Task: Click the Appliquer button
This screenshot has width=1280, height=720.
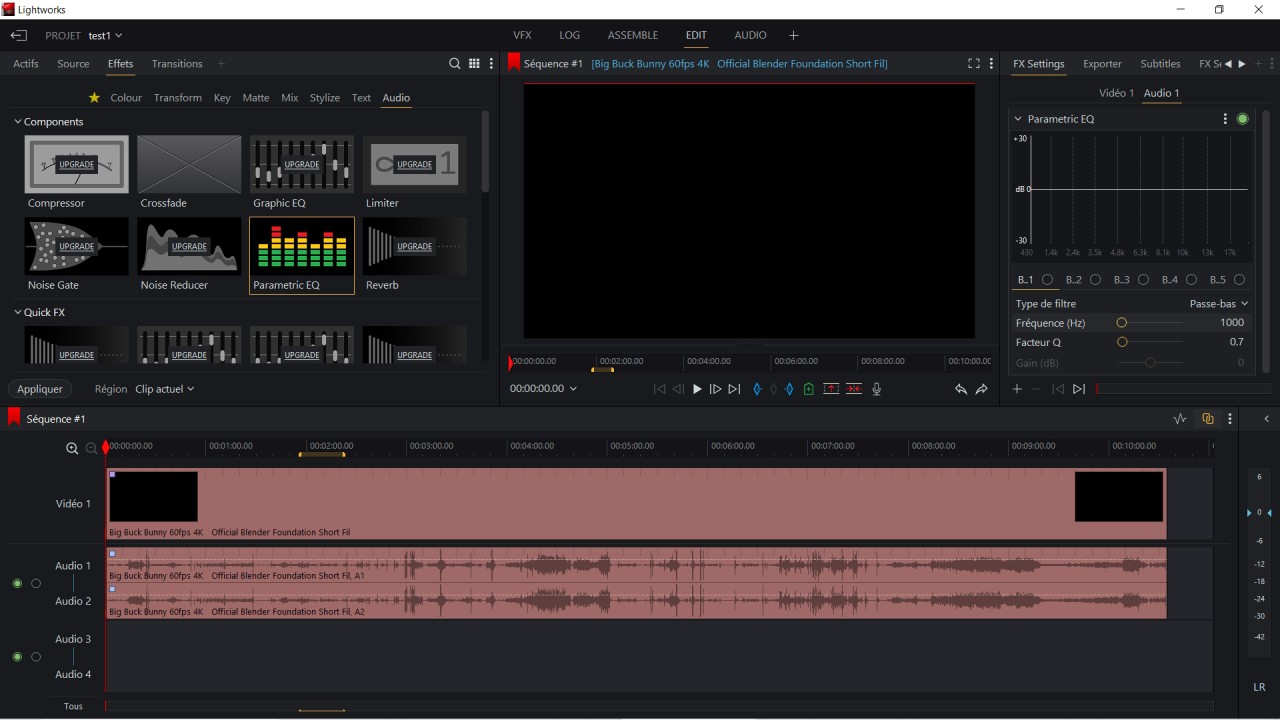Action: pyautogui.click(x=40, y=389)
